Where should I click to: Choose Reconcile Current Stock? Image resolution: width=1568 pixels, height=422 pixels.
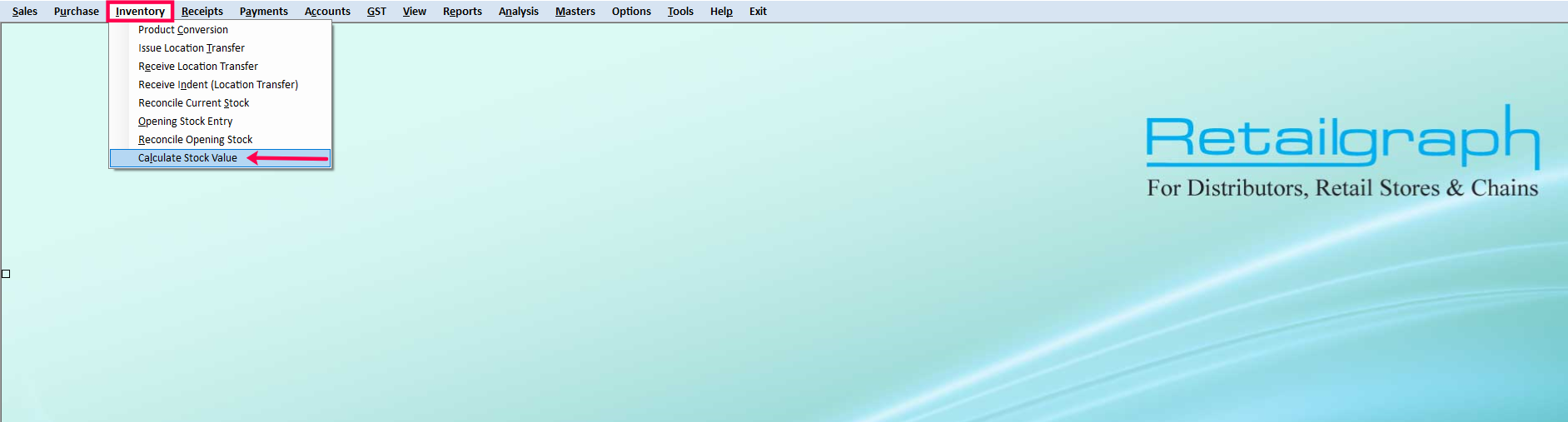[221, 103]
